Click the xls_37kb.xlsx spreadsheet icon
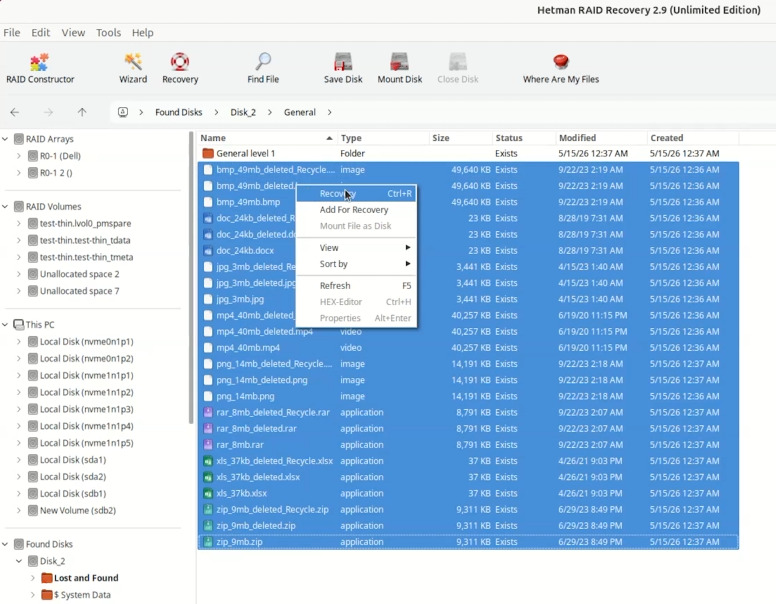 pyautogui.click(x=208, y=493)
